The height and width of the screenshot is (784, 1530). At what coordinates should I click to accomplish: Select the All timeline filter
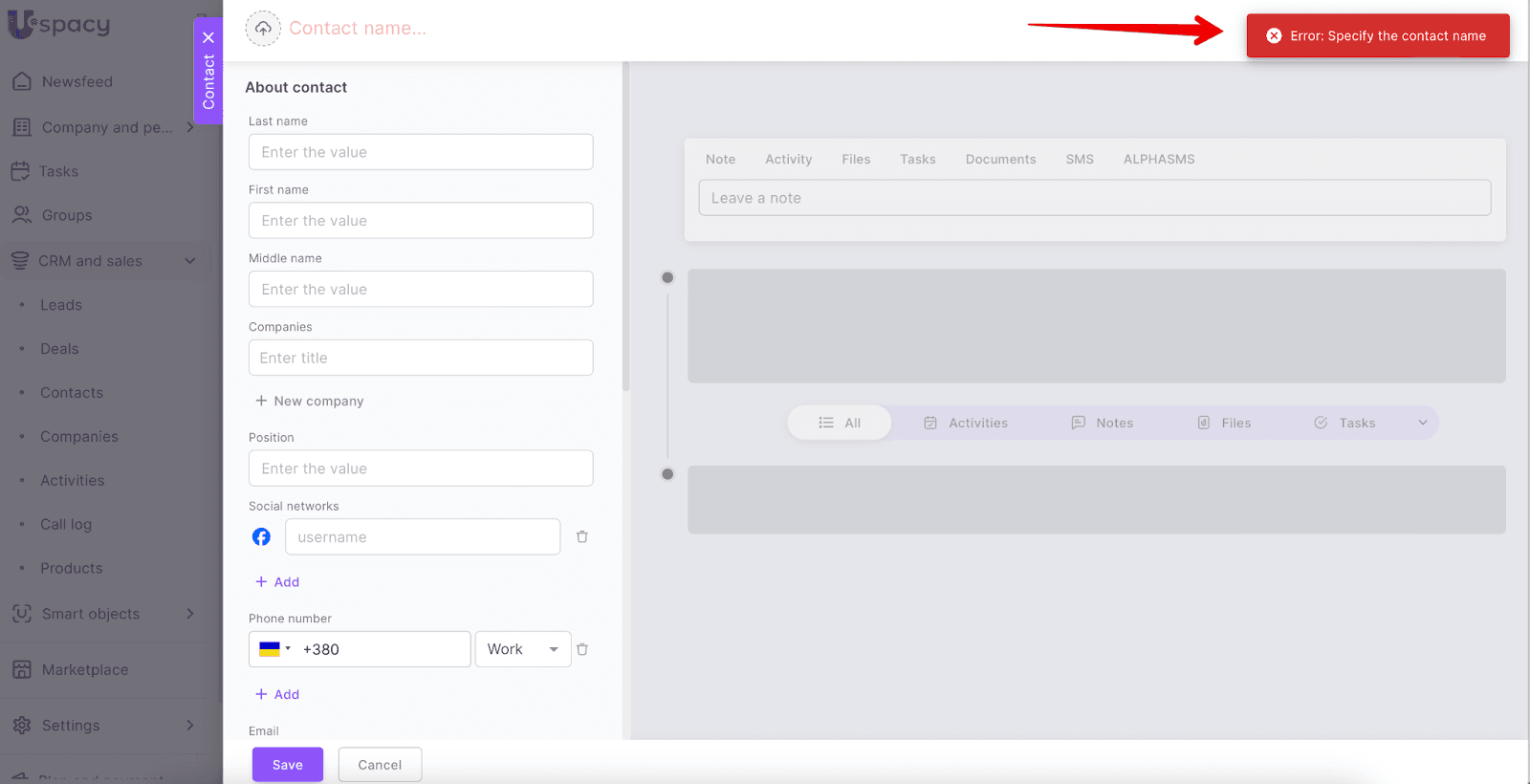point(840,423)
